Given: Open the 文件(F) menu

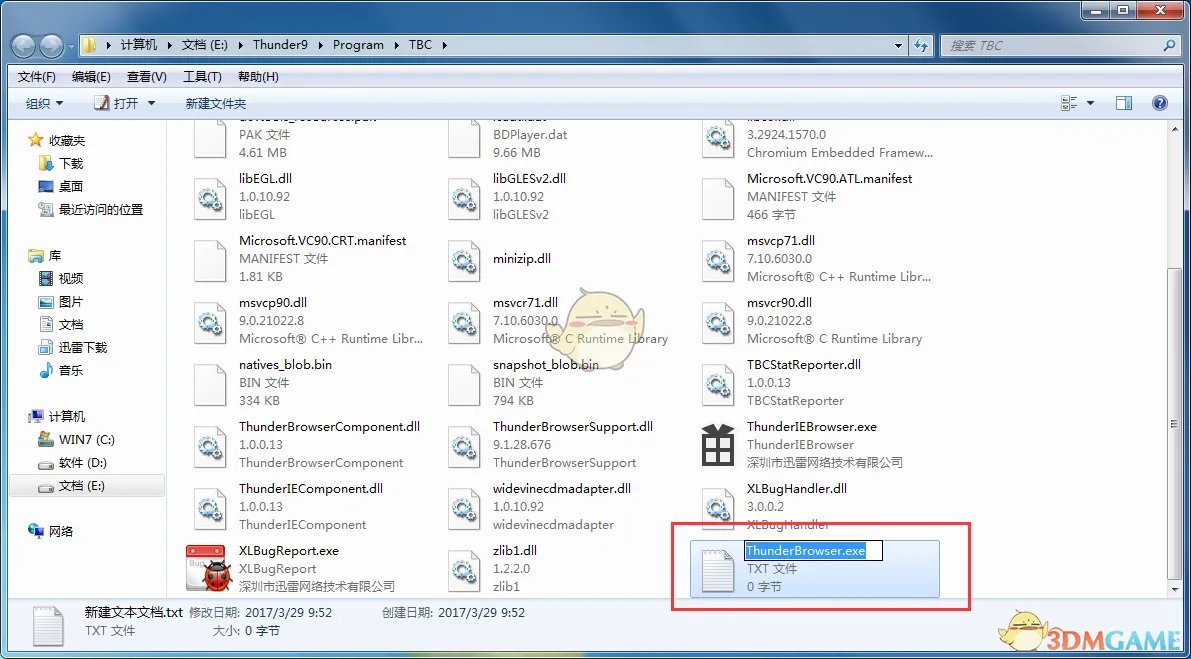Looking at the screenshot, I should coord(37,77).
